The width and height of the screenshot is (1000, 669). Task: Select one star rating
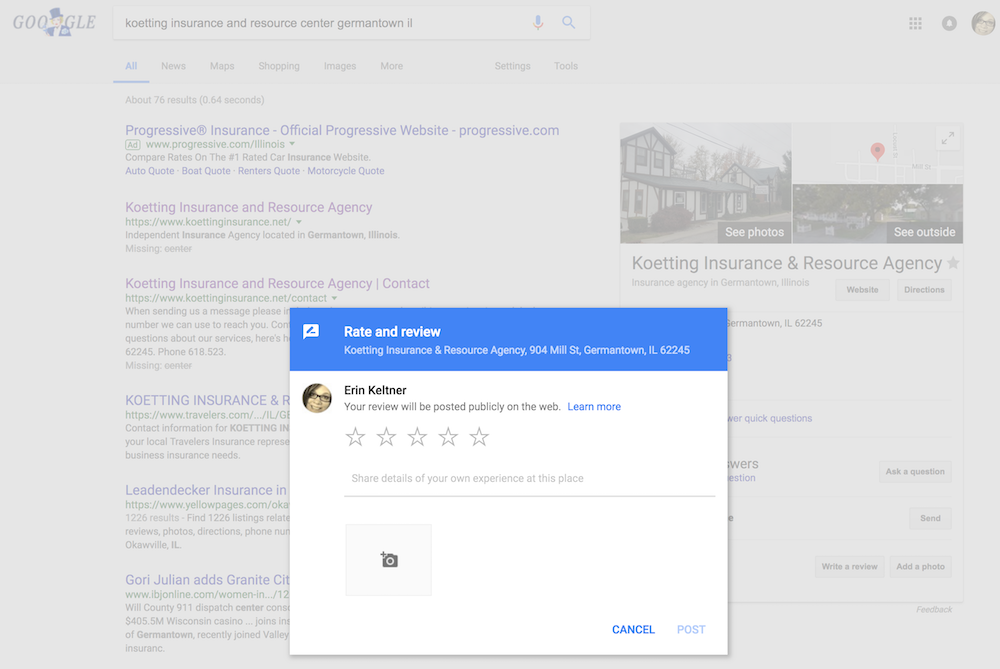click(355, 437)
